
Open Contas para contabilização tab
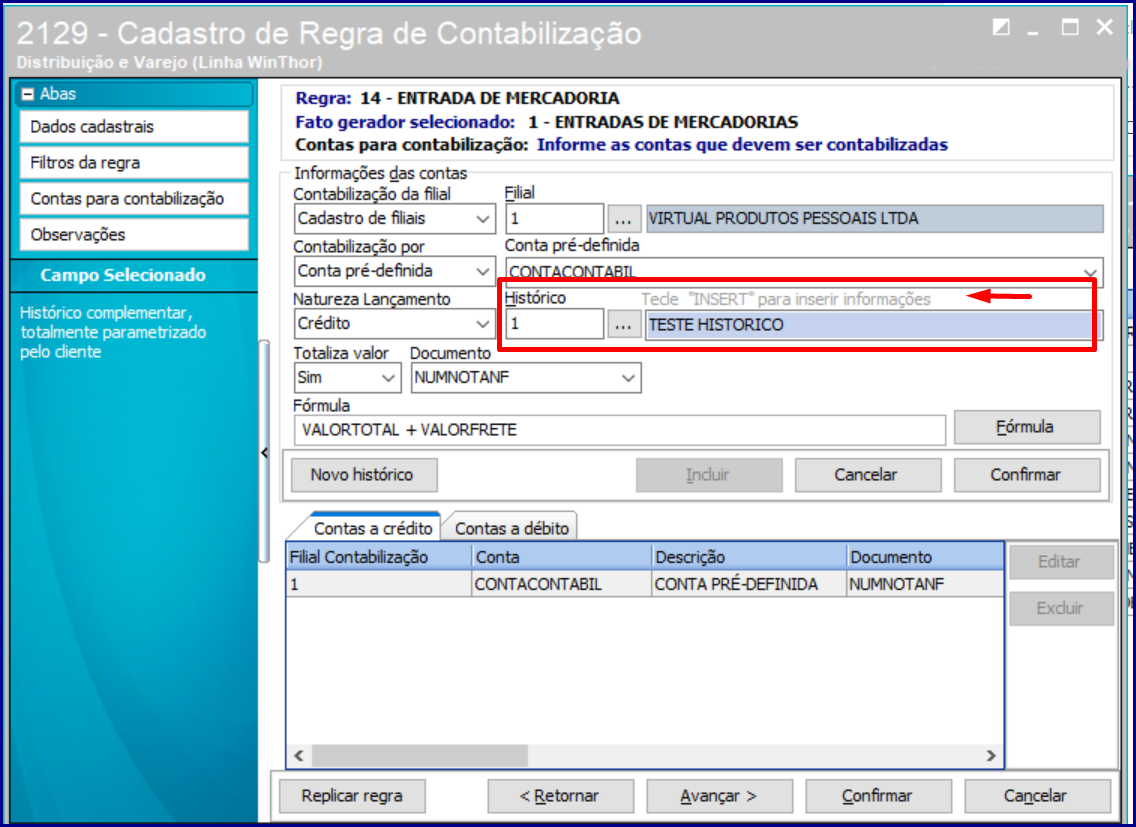(134, 199)
